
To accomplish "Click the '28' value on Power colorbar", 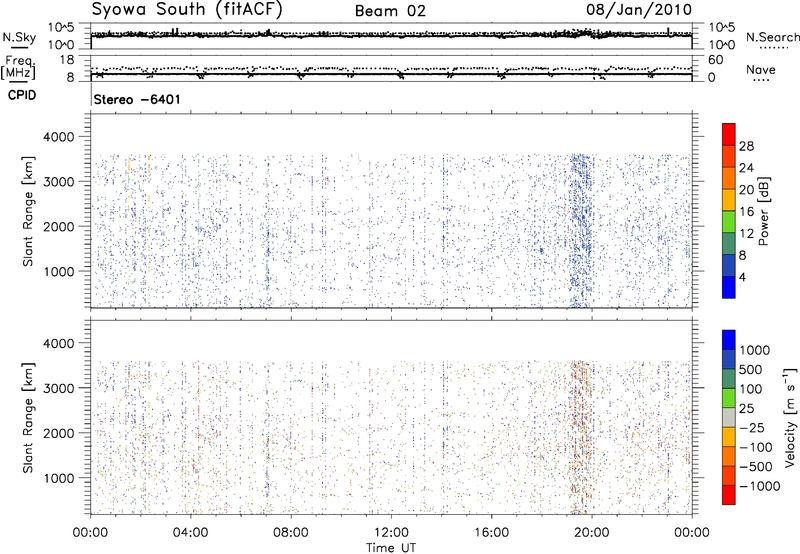I will coord(746,146).
